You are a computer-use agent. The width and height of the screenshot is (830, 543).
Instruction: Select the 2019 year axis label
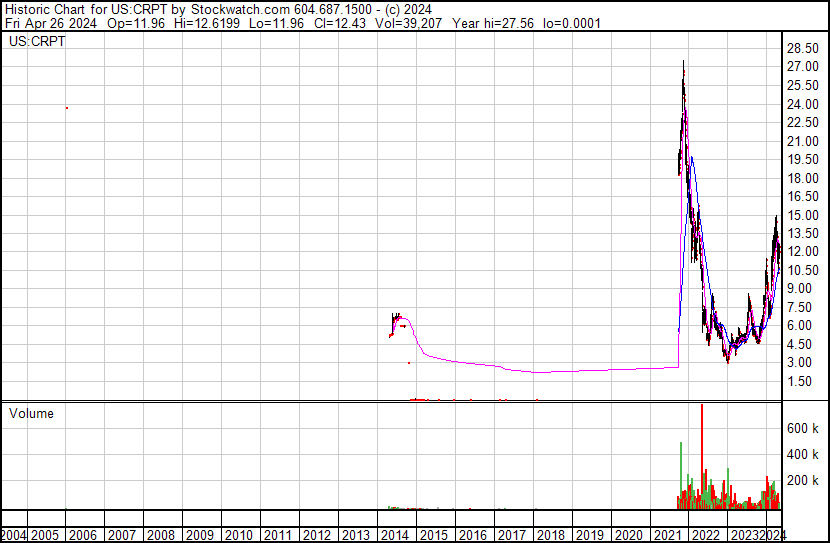point(590,535)
